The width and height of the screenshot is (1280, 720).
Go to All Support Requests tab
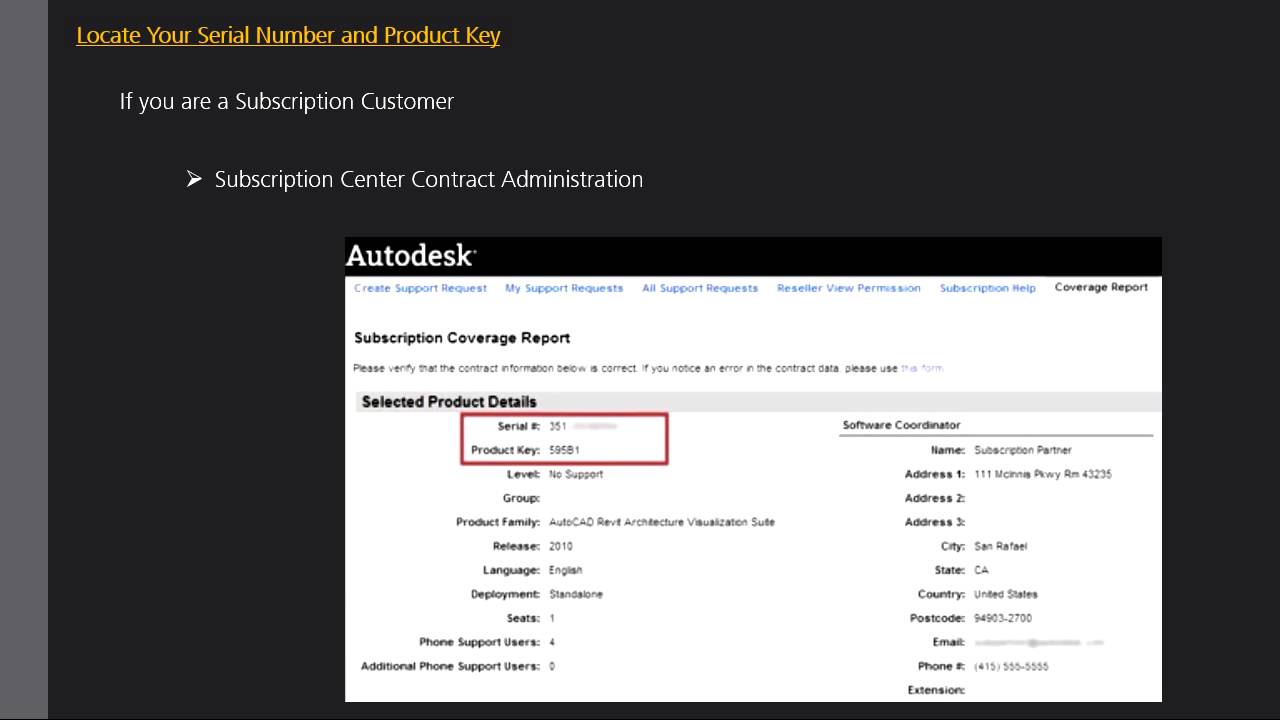(x=700, y=288)
